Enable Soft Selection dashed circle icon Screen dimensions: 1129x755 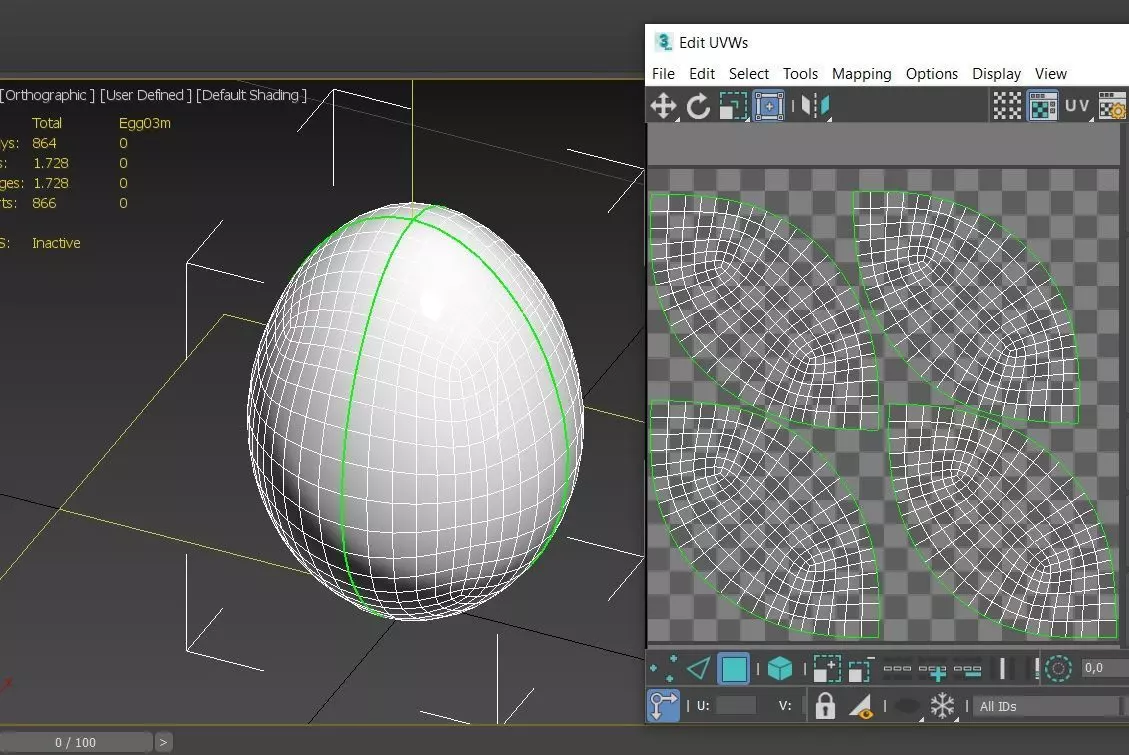[1058, 669]
